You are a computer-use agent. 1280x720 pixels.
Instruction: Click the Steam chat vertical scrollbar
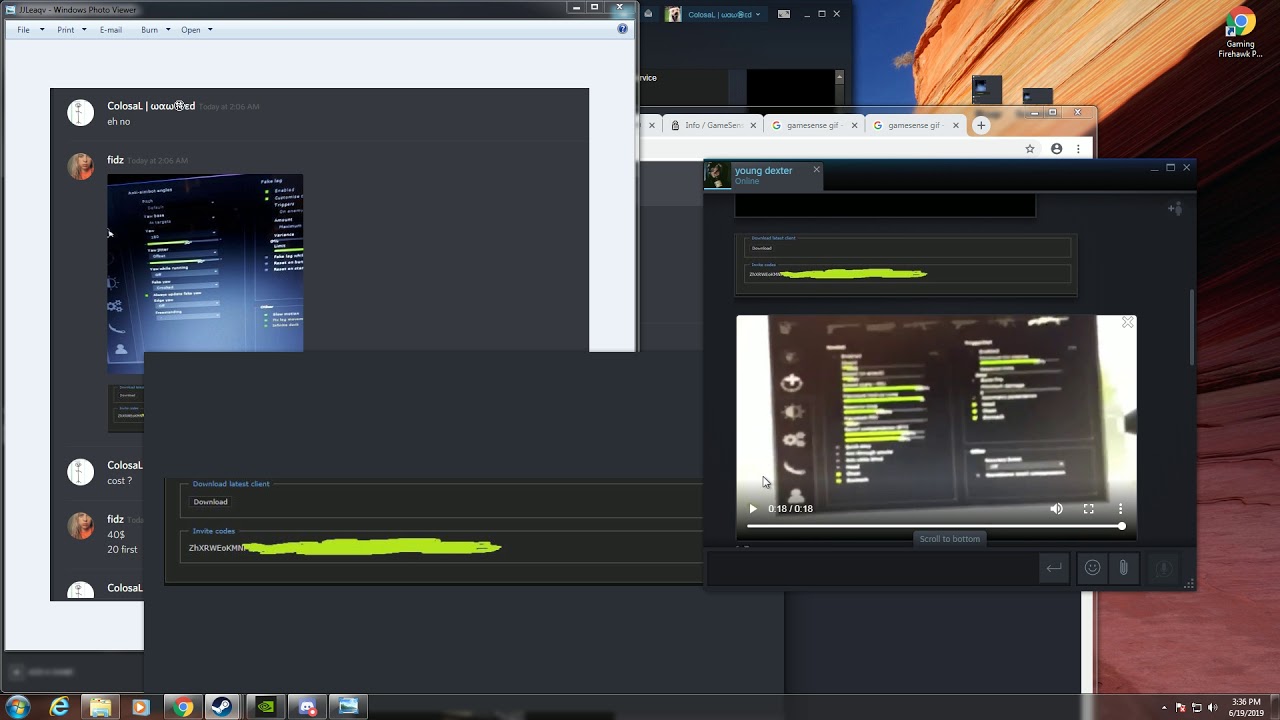[1190, 327]
